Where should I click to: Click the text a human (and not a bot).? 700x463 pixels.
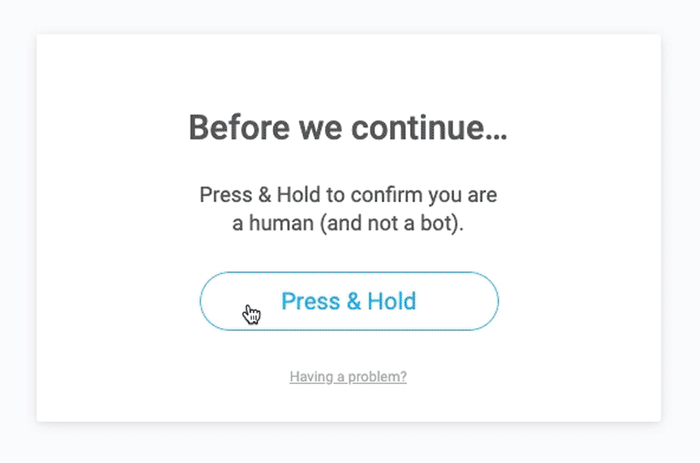(348, 223)
